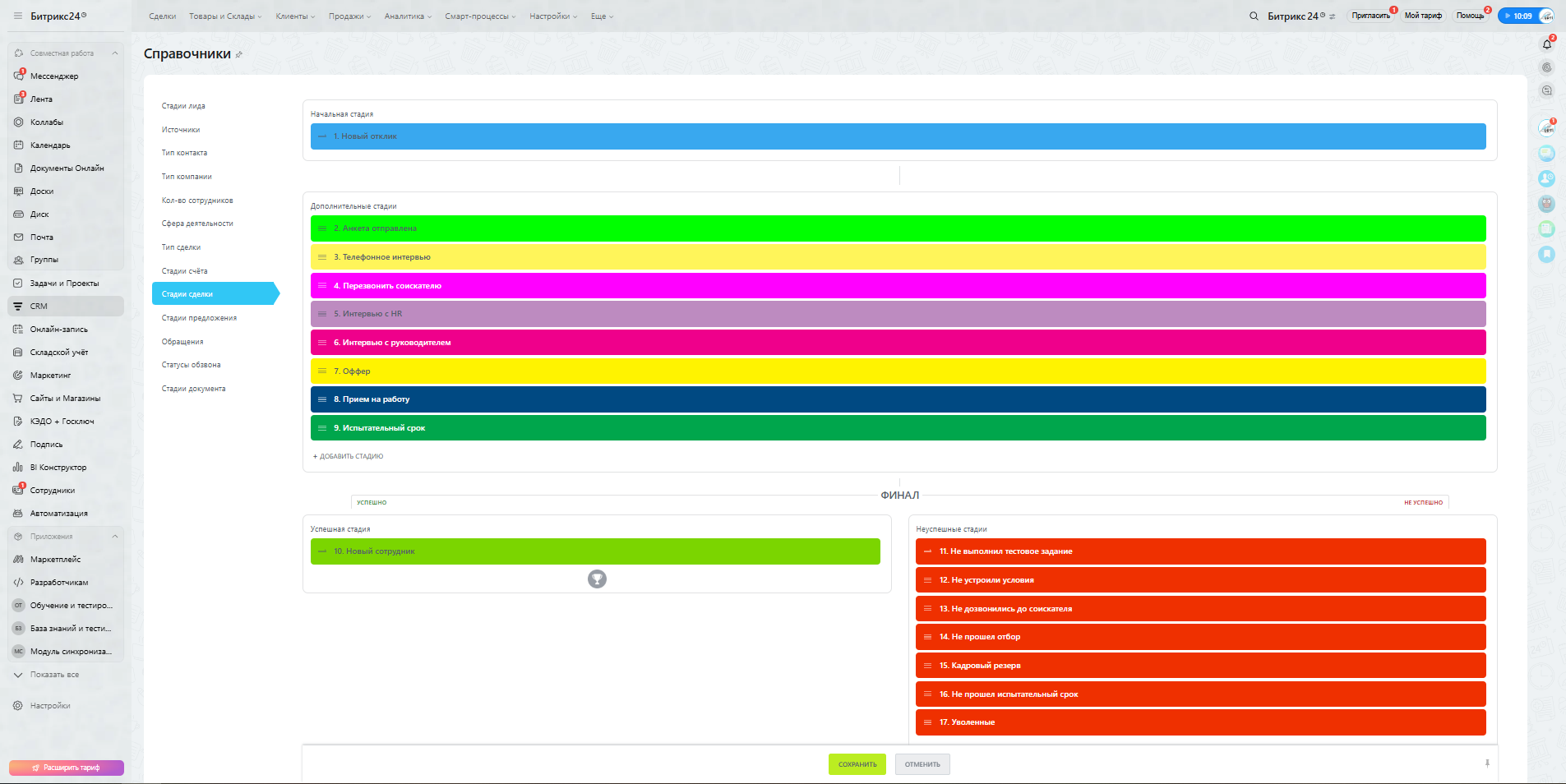
Task: Collapse the Приложения sidebar section
Action: pos(115,537)
